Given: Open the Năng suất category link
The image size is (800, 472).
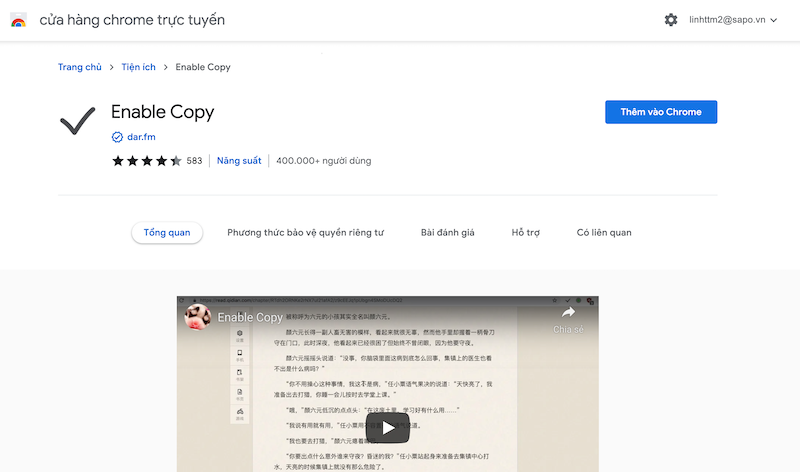Looking at the screenshot, I should (x=239, y=161).
